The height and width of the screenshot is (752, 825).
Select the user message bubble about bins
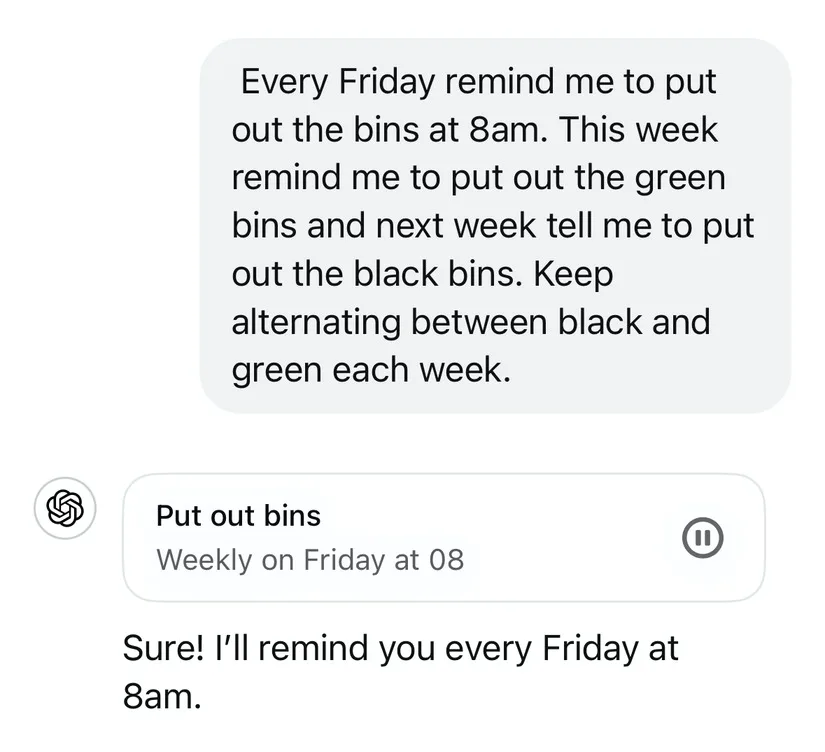click(495, 225)
